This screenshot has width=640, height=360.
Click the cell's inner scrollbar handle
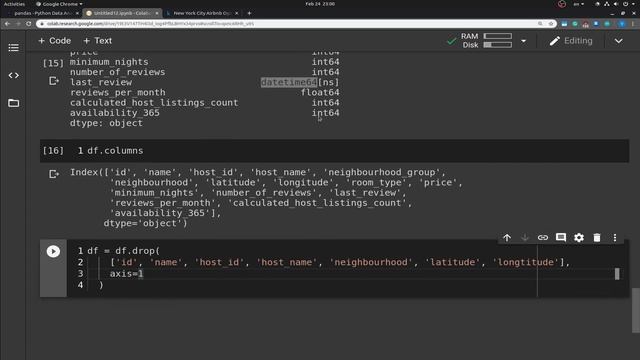(x=617, y=273)
